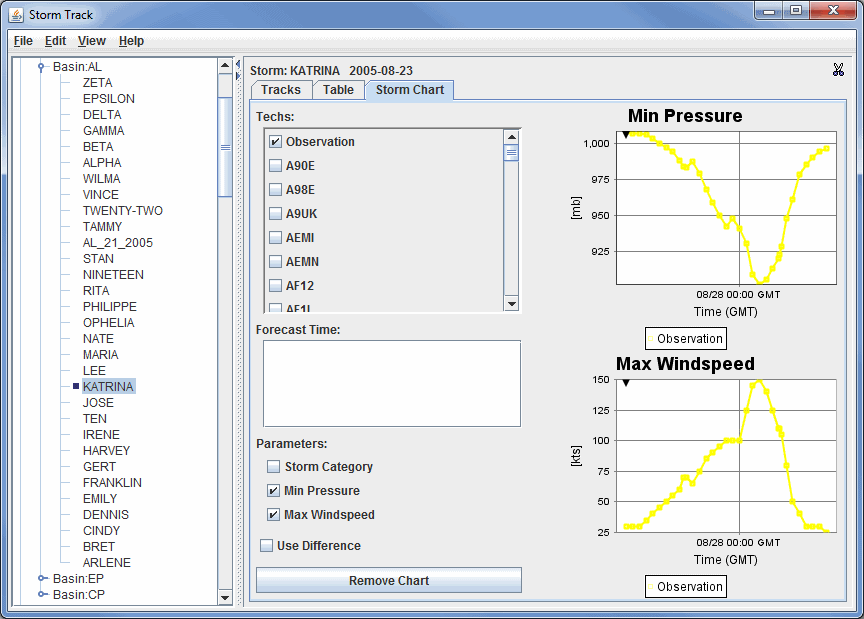Click the storm tree scroll up arrow
This screenshot has height=619, width=864.
225,66
